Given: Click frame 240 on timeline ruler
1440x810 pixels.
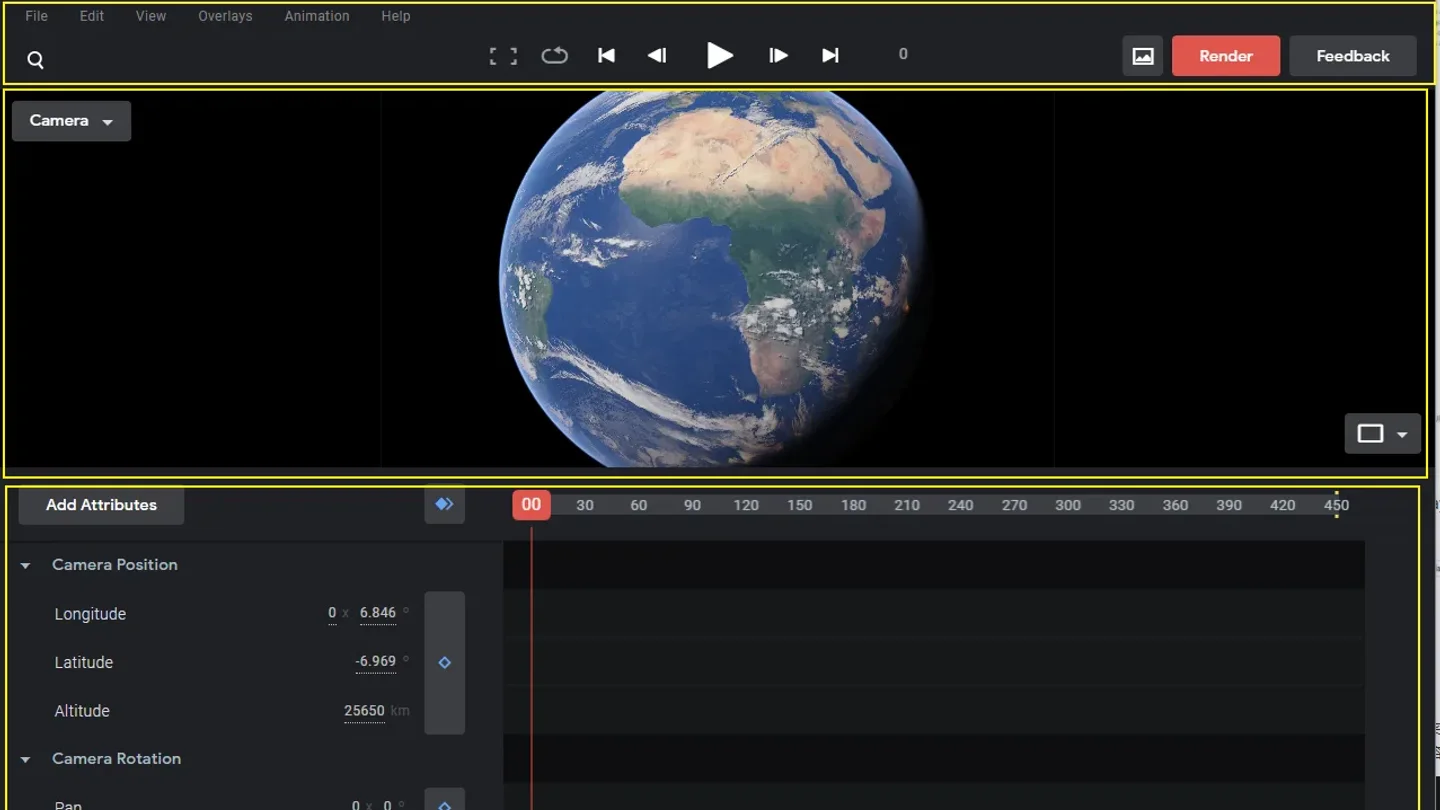Looking at the screenshot, I should point(960,506).
